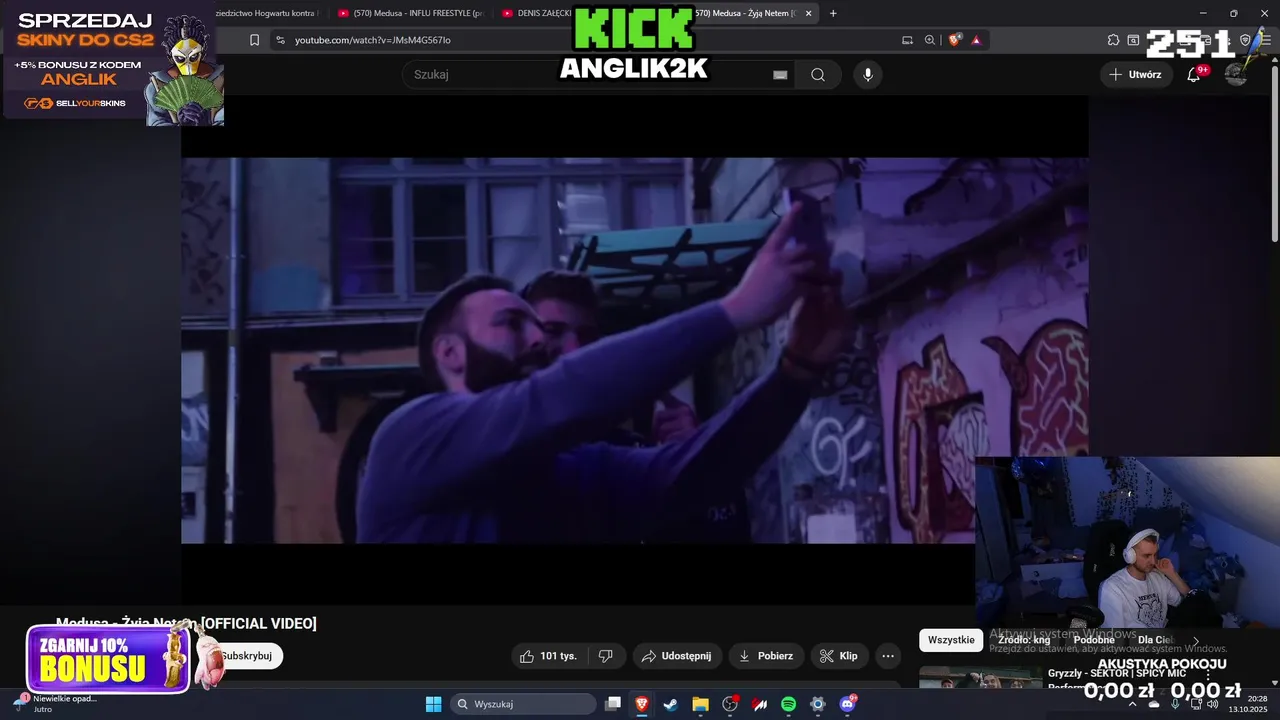Dislike the video with thumbs down
This screenshot has width=1280, height=720.
[x=606, y=656]
